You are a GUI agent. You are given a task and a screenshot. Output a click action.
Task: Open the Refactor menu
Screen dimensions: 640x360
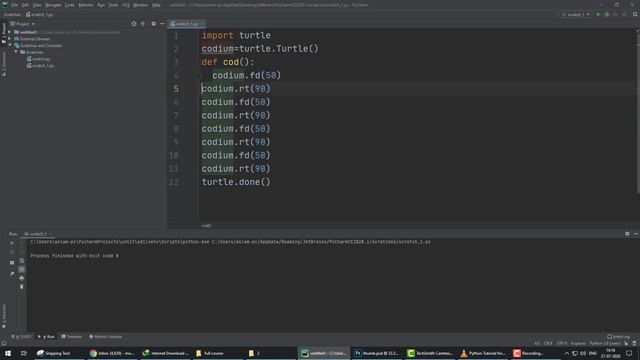pyautogui.click(x=86, y=5)
